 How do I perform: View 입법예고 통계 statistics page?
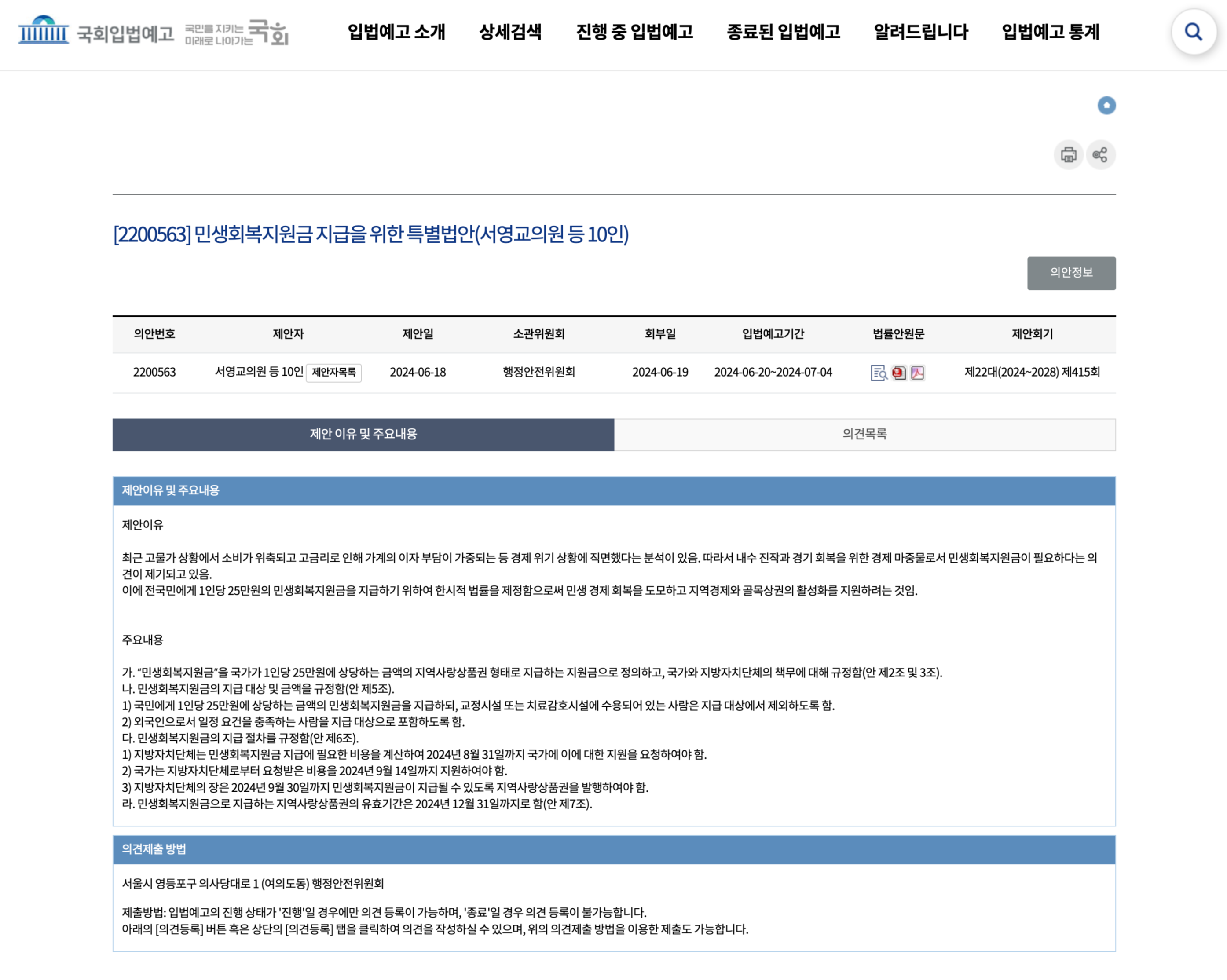(x=1050, y=33)
